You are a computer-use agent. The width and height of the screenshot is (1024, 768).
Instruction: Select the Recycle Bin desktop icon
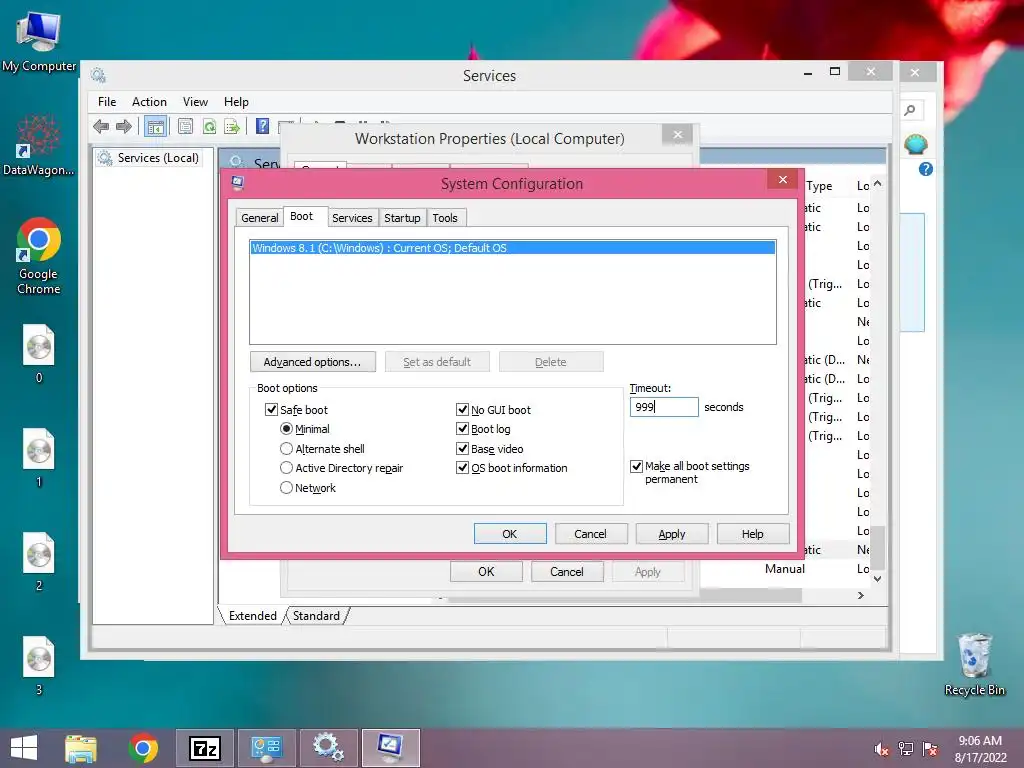(x=974, y=664)
